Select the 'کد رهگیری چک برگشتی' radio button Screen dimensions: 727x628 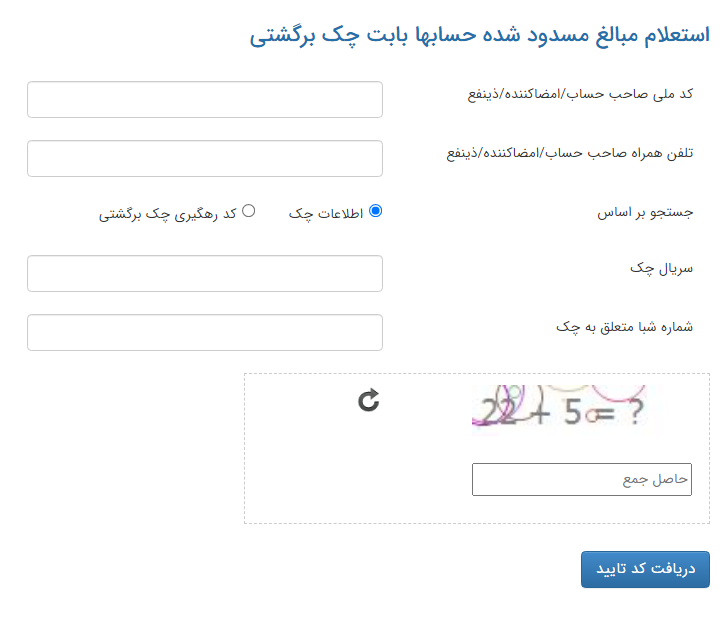click(x=249, y=211)
